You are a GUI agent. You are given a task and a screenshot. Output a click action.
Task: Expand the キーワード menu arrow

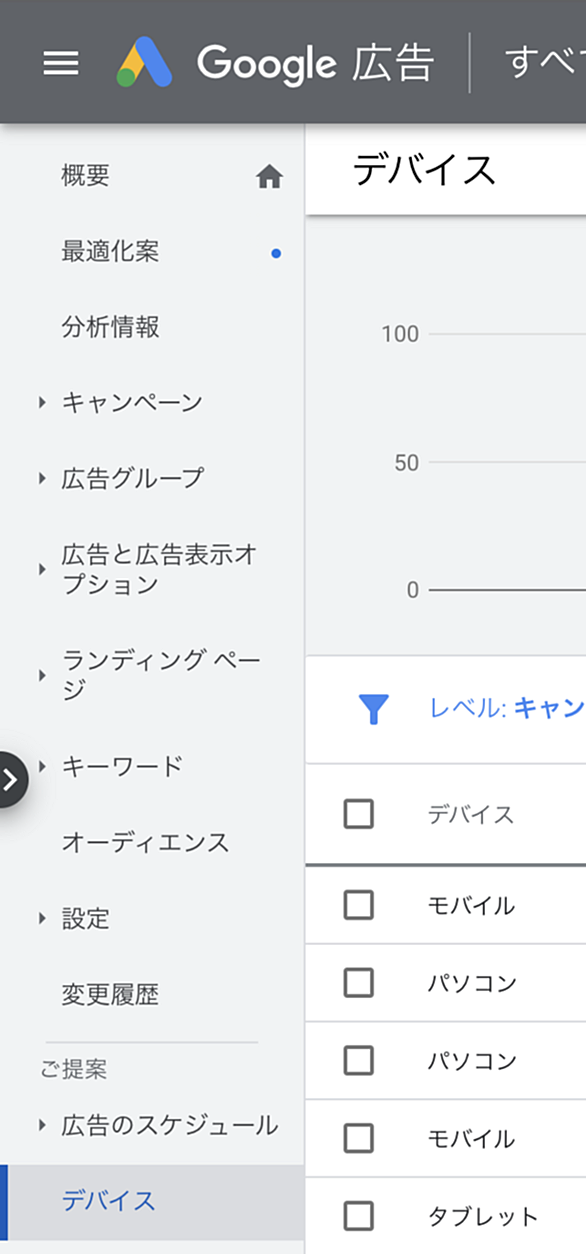pos(42,766)
